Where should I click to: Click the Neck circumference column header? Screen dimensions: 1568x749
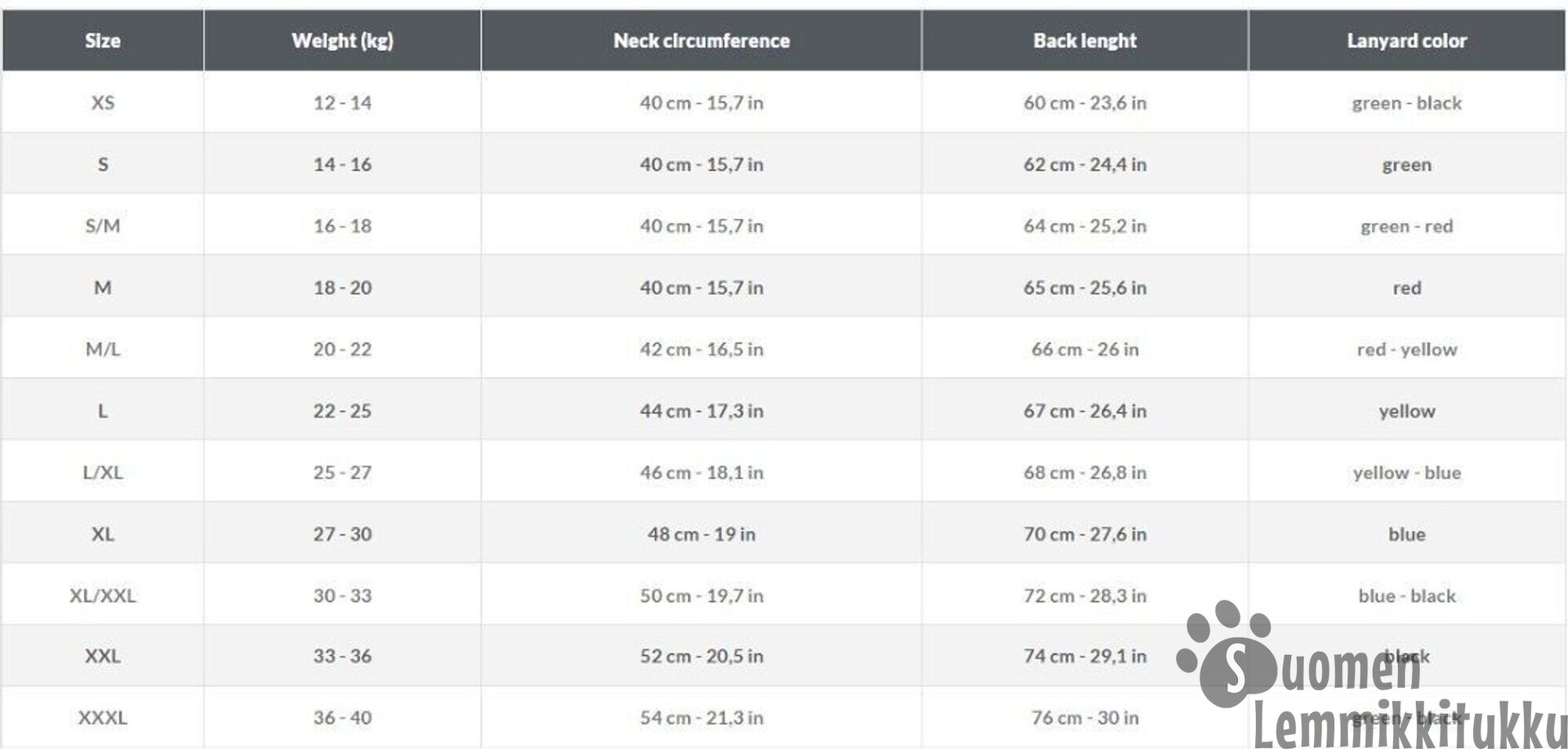pyautogui.click(x=702, y=40)
